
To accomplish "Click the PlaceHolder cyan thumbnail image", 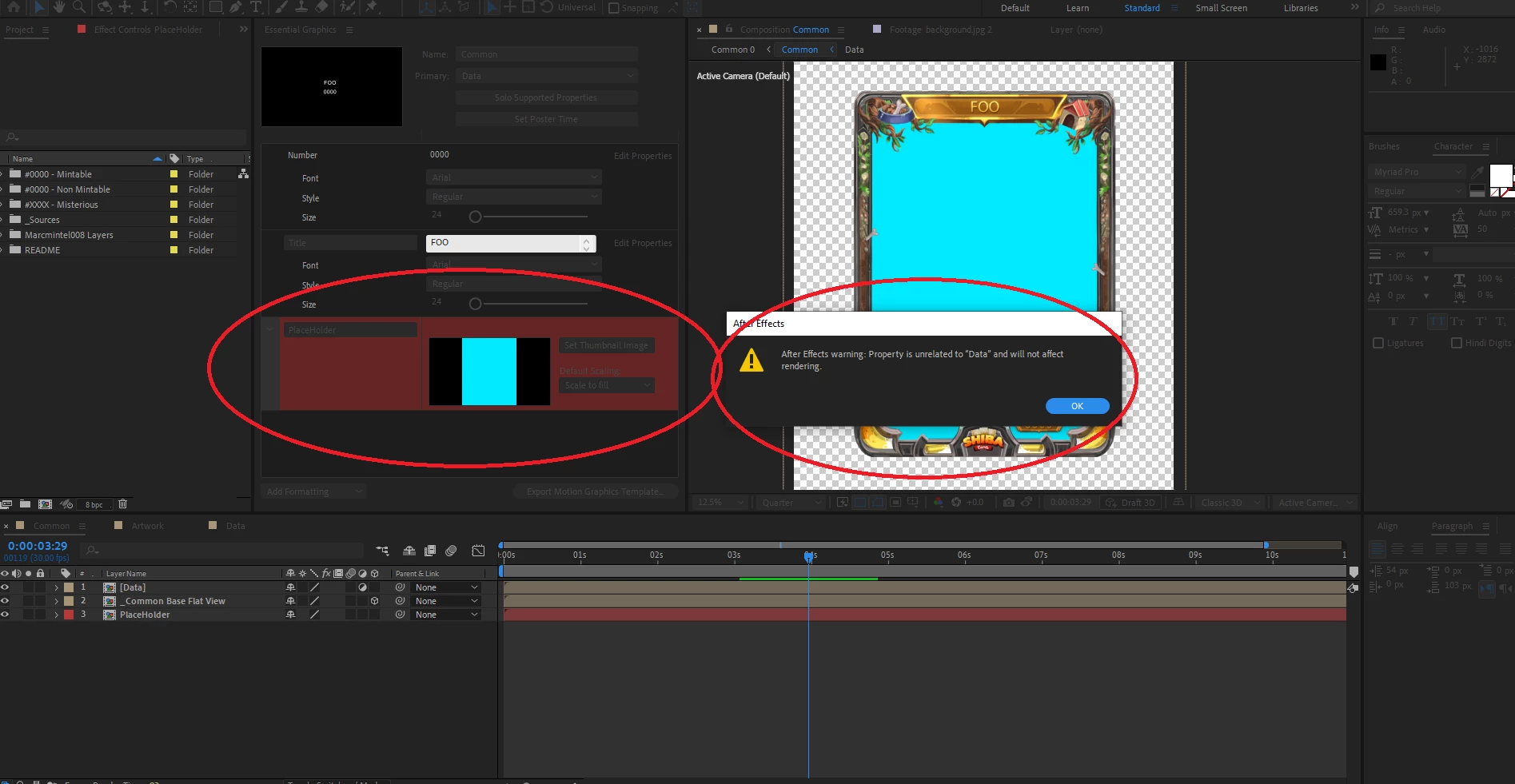I will pos(489,372).
